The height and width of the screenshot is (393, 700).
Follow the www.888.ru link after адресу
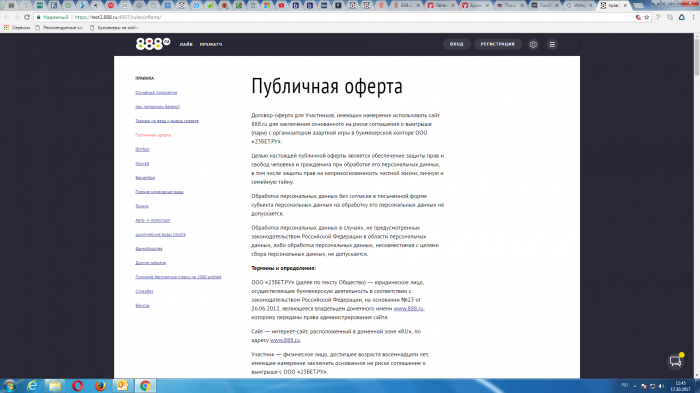click(x=285, y=340)
